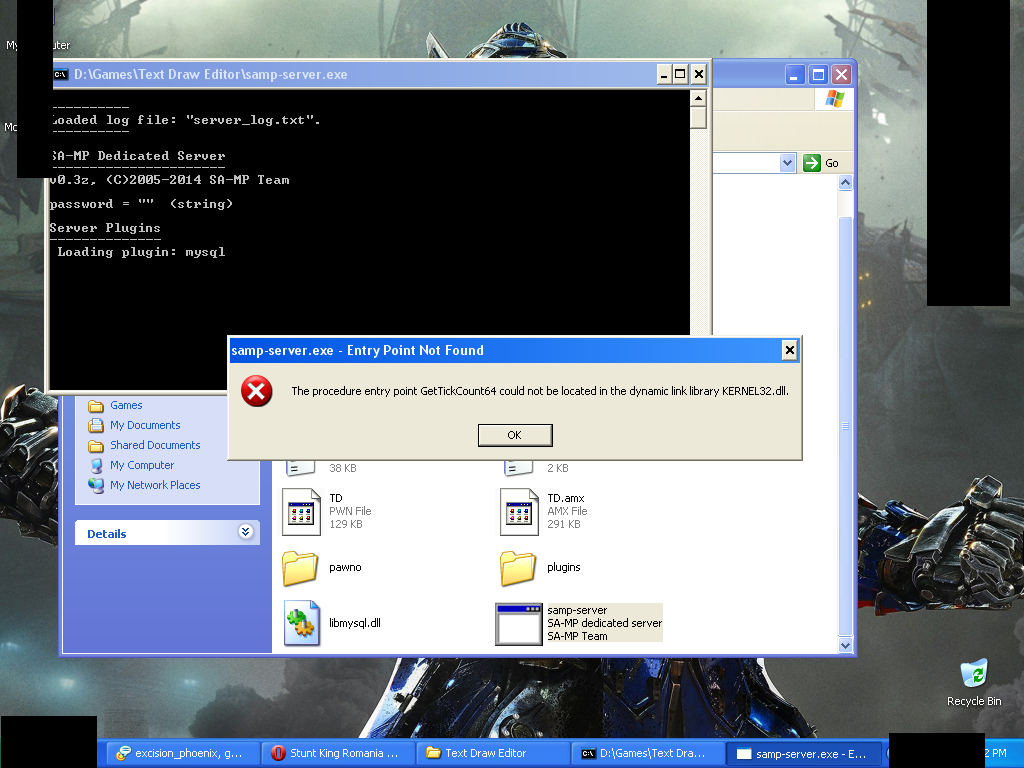1024x768 pixels.
Task: Click the libmysql.dll file name
Action: tap(355, 623)
